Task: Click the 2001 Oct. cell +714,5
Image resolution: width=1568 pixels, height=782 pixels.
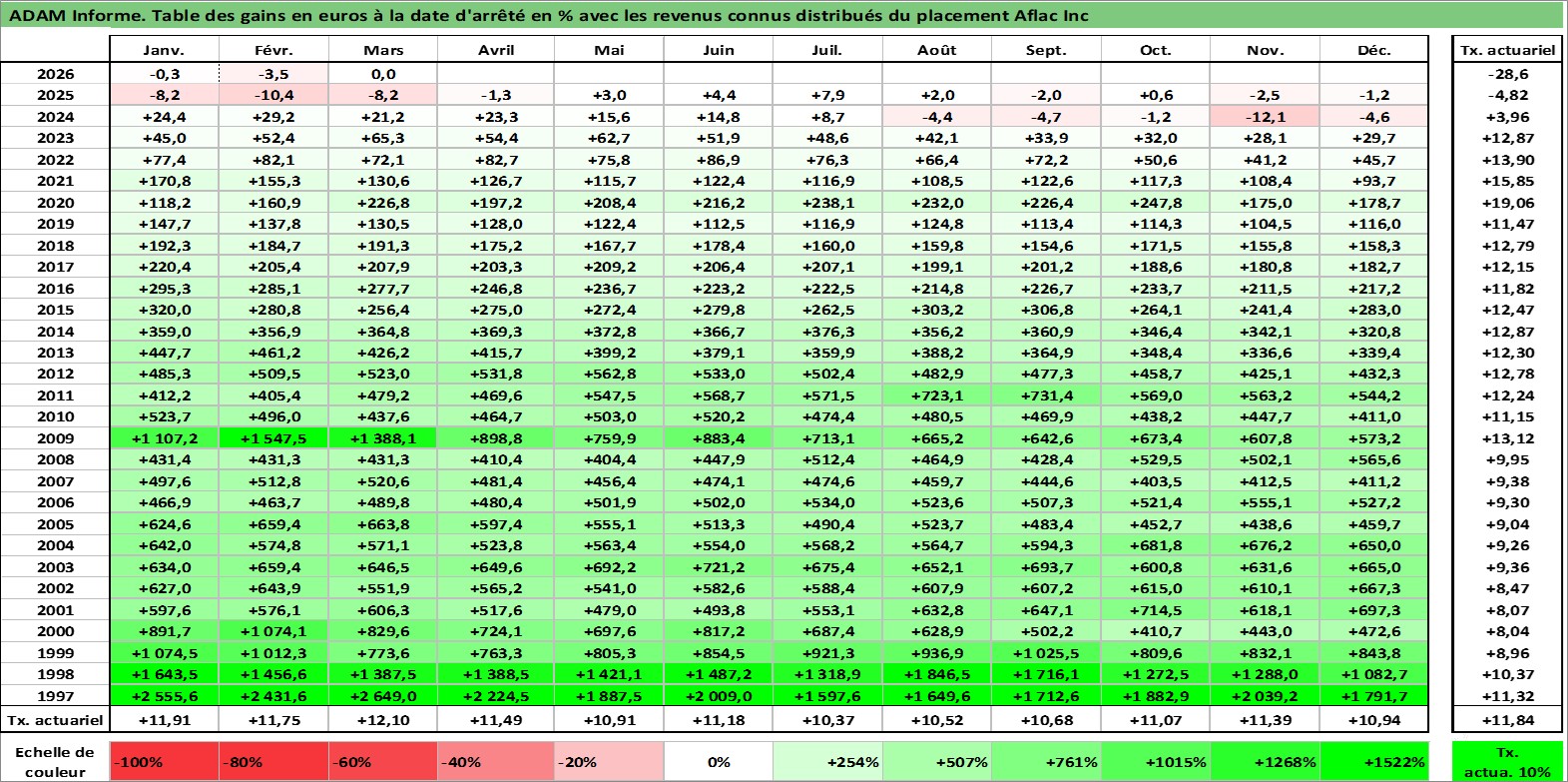Action: 1156,610
